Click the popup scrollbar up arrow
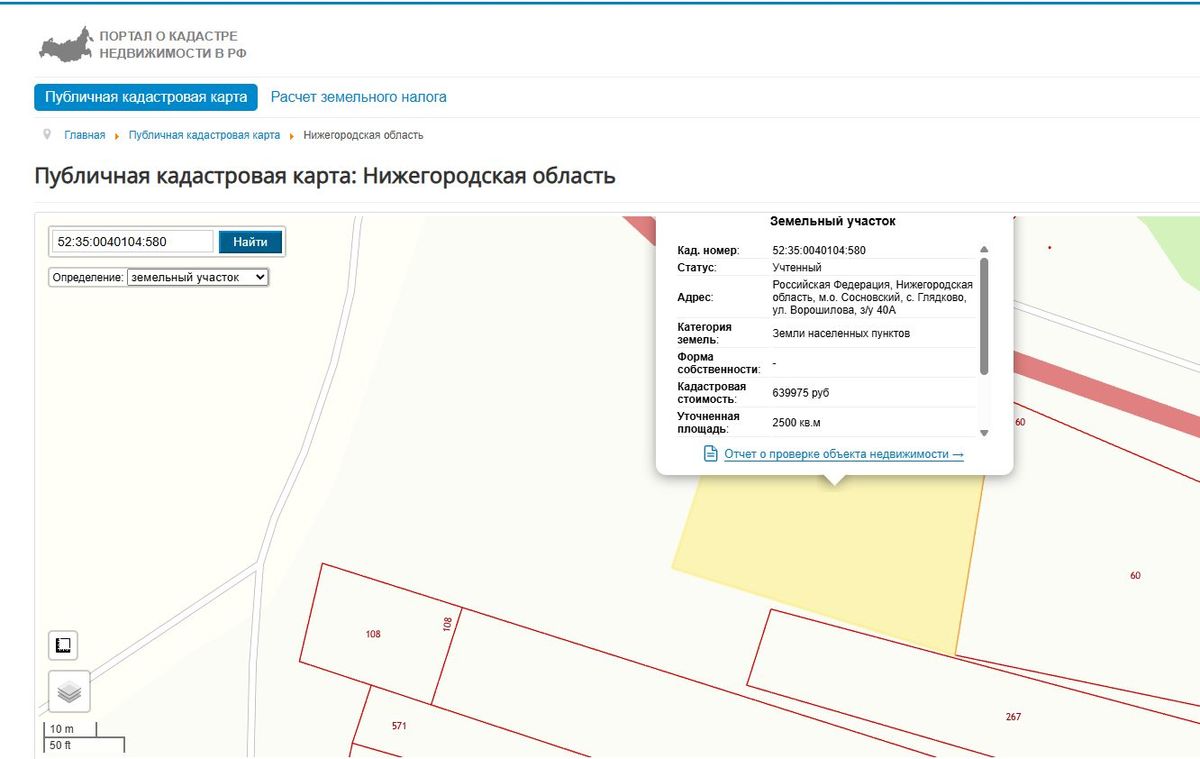Screen dimensions: 1200x759 coord(984,250)
